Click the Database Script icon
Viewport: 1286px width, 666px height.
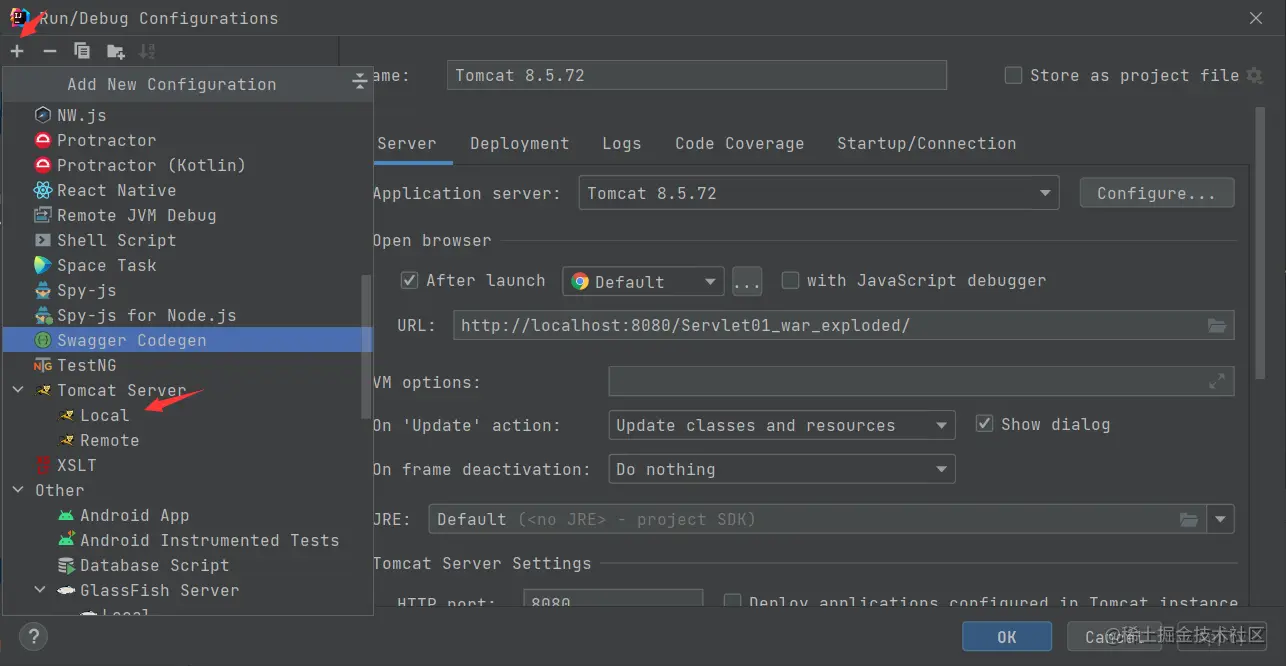(66, 565)
